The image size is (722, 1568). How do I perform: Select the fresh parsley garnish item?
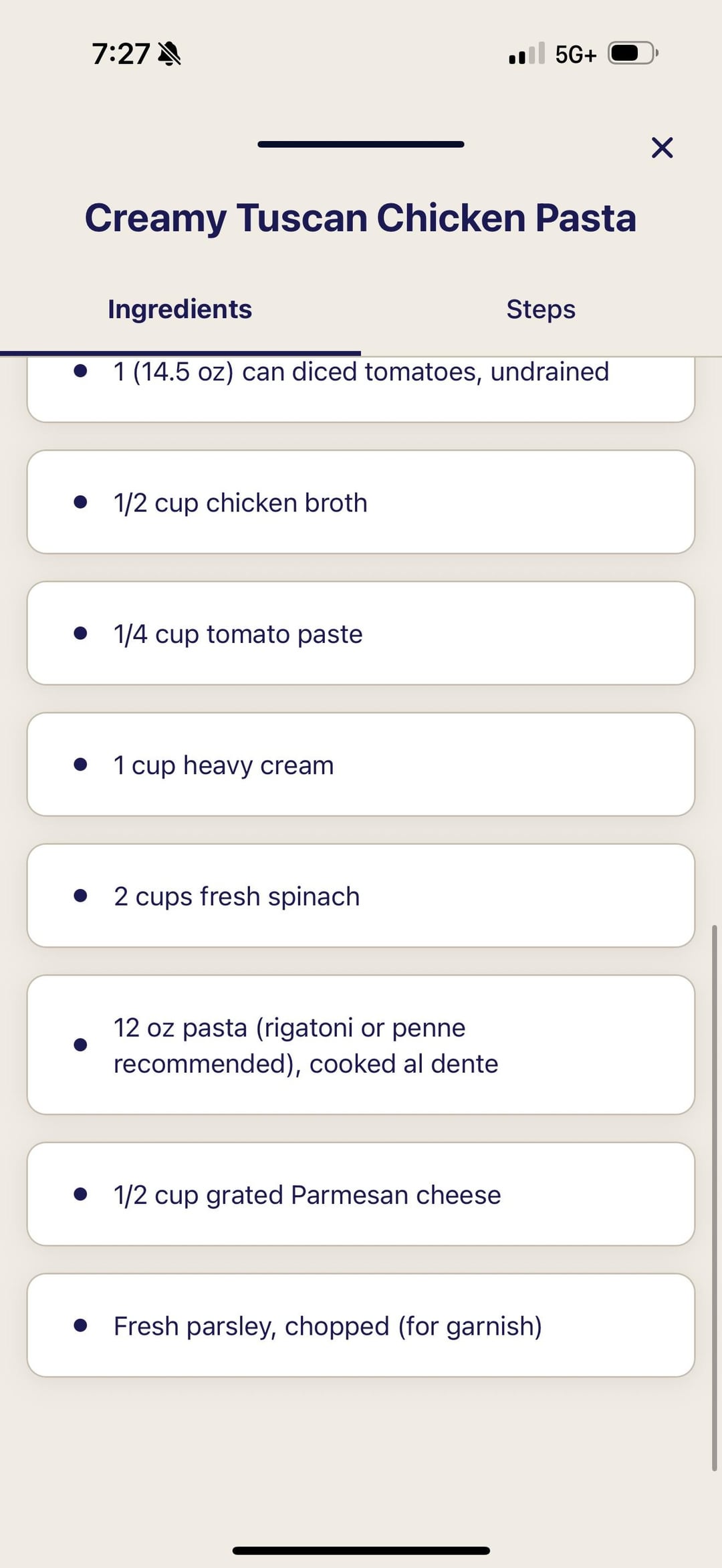pyautogui.click(x=361, y=1325)
